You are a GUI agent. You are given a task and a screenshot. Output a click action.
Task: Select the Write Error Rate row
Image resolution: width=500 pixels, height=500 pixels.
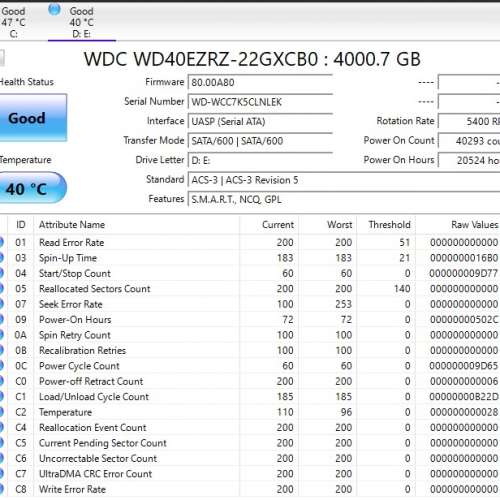(250, 489)
